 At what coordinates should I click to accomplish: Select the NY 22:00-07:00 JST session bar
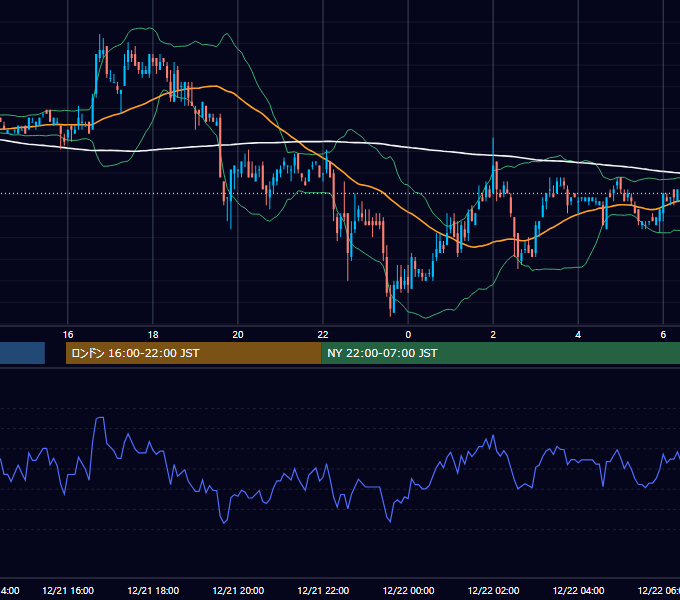point(500,353)
